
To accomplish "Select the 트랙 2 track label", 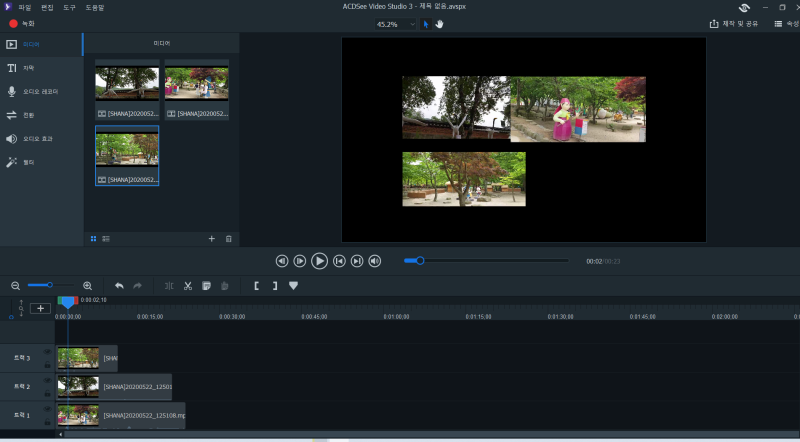I will 22,386.
